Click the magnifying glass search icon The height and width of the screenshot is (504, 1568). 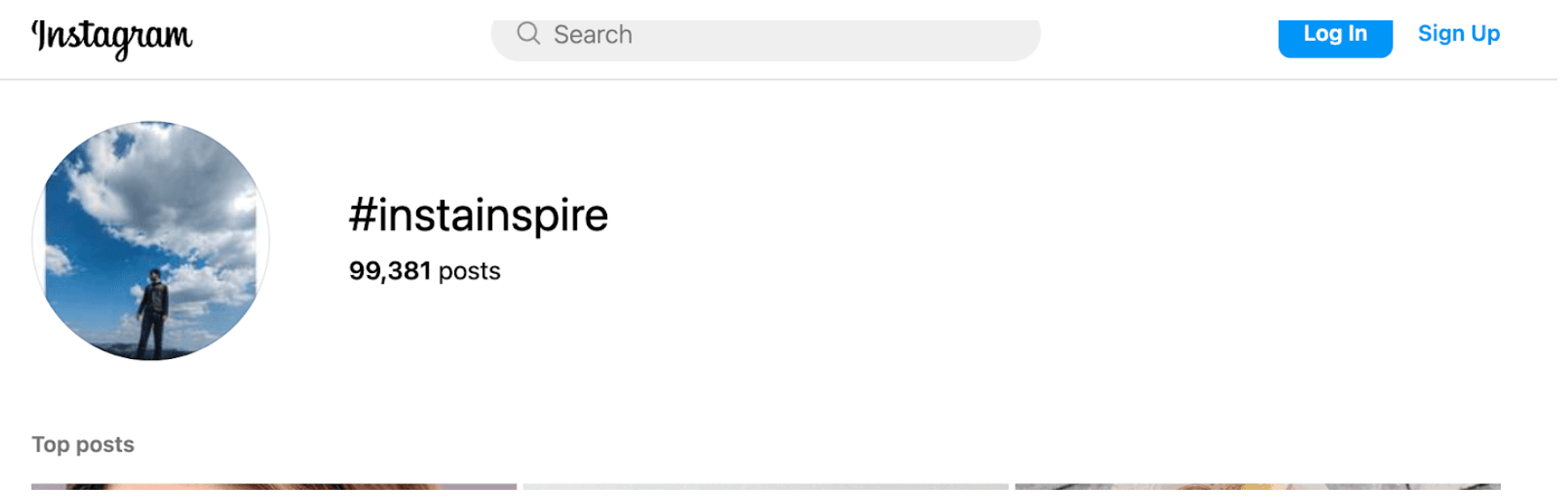coord(529,34)
